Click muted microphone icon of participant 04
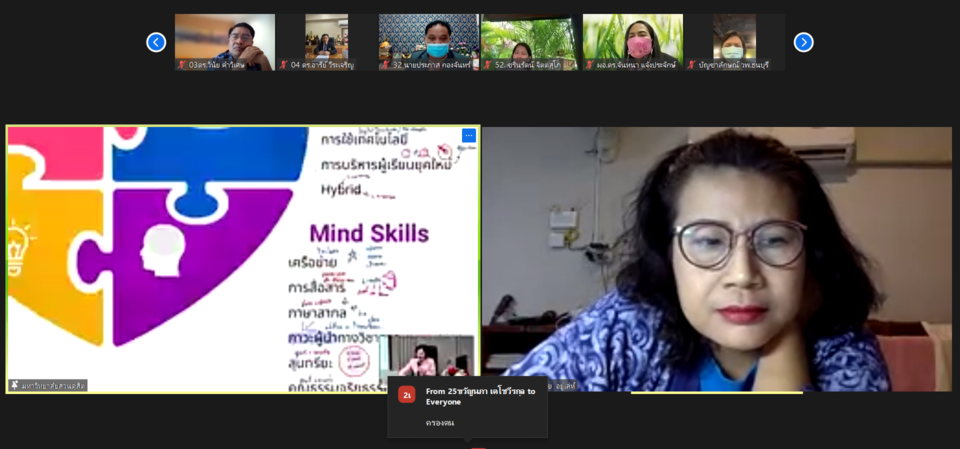Screen dimensions: 960x449 click(283, 64)
